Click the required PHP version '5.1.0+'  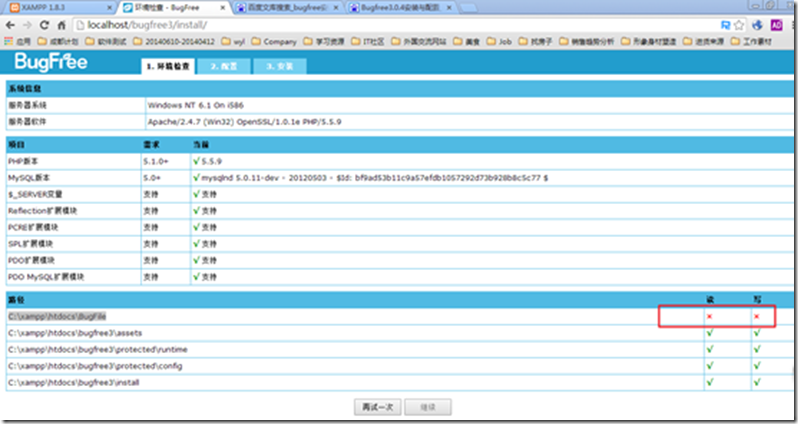pos(155,161)
